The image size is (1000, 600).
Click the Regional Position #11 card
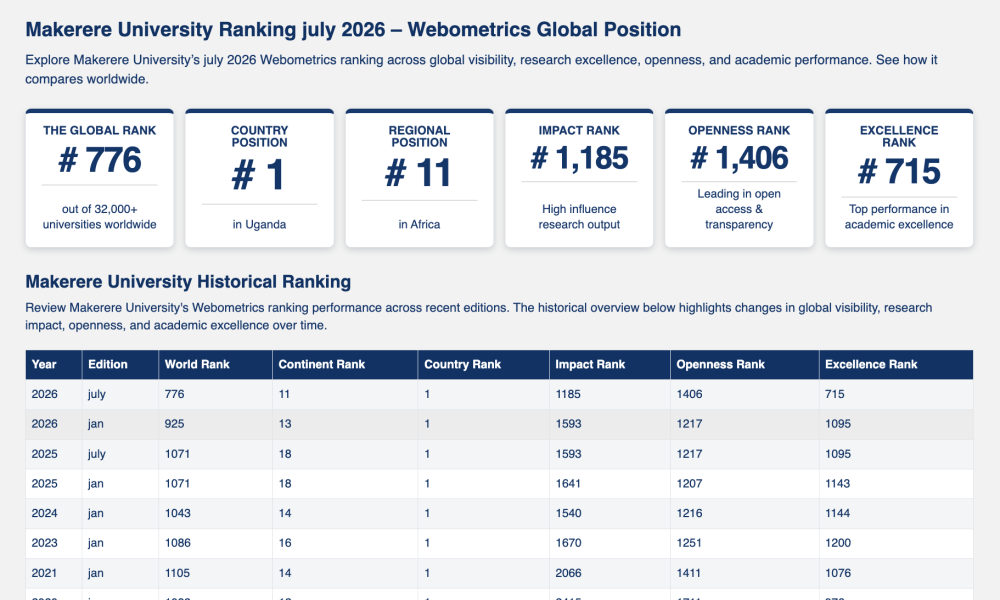419,178
